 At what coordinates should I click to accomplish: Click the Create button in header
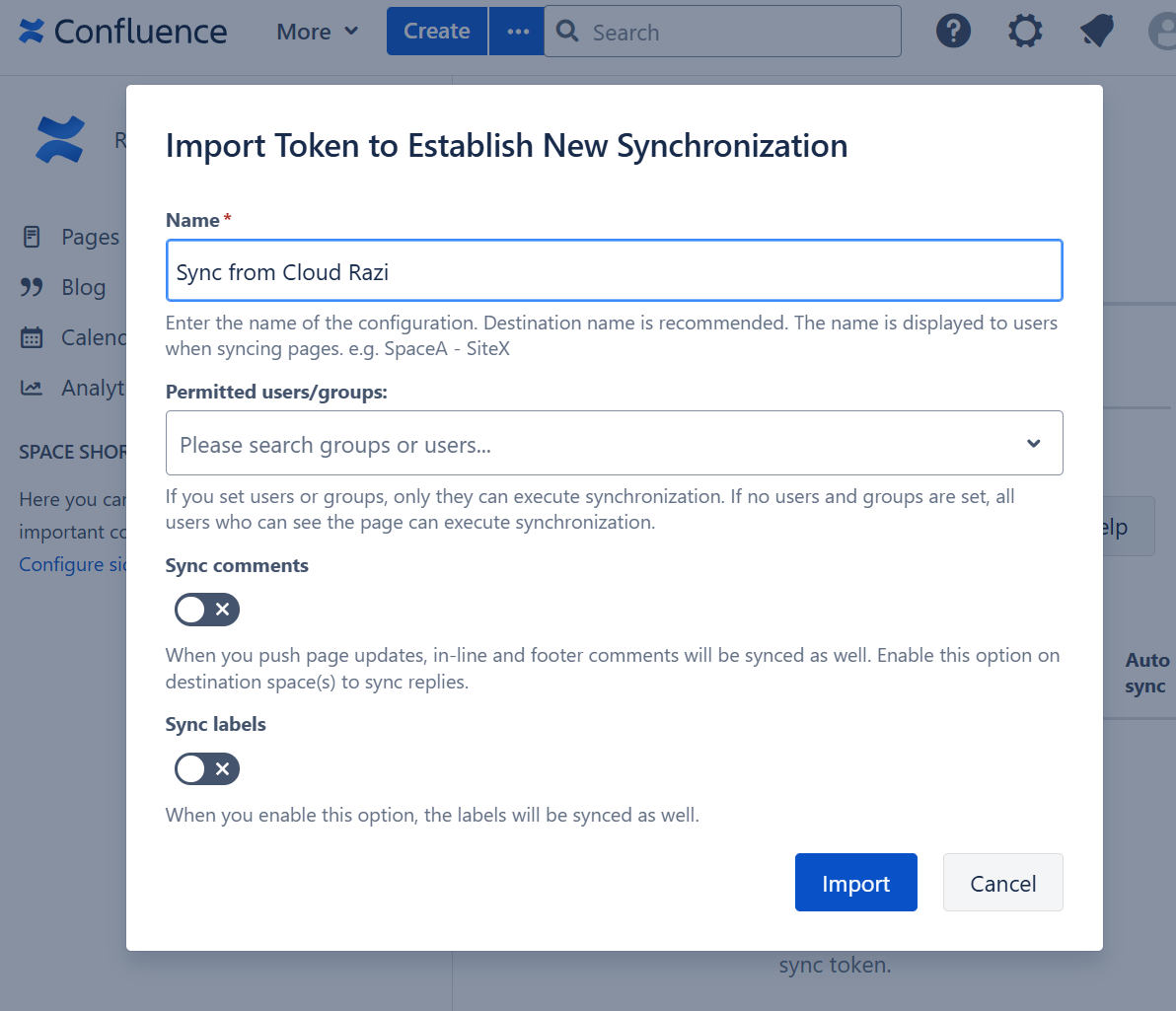[436, 32]
